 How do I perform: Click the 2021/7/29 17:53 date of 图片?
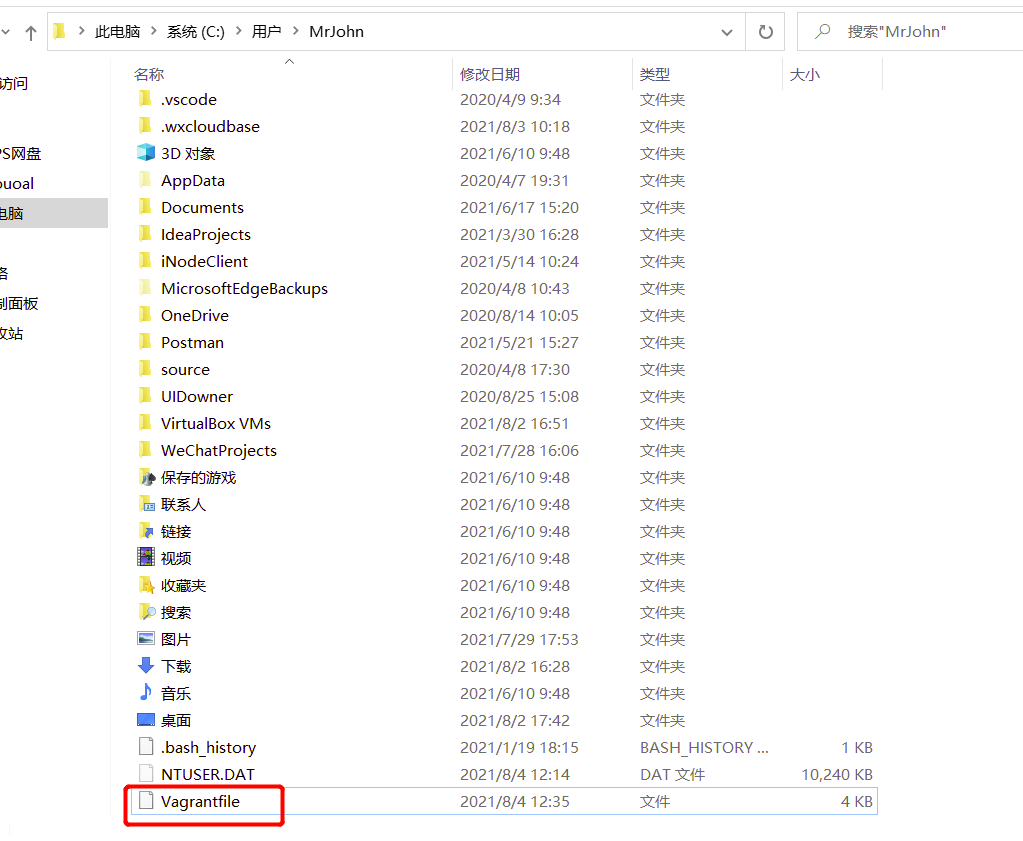tap(519, 639)
